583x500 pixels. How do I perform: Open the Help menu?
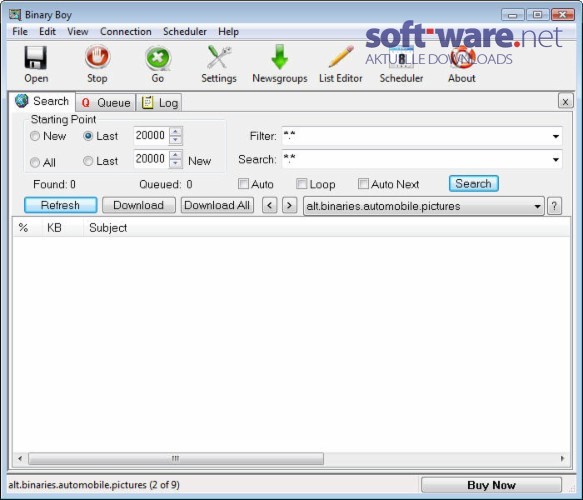coord(228,32)
